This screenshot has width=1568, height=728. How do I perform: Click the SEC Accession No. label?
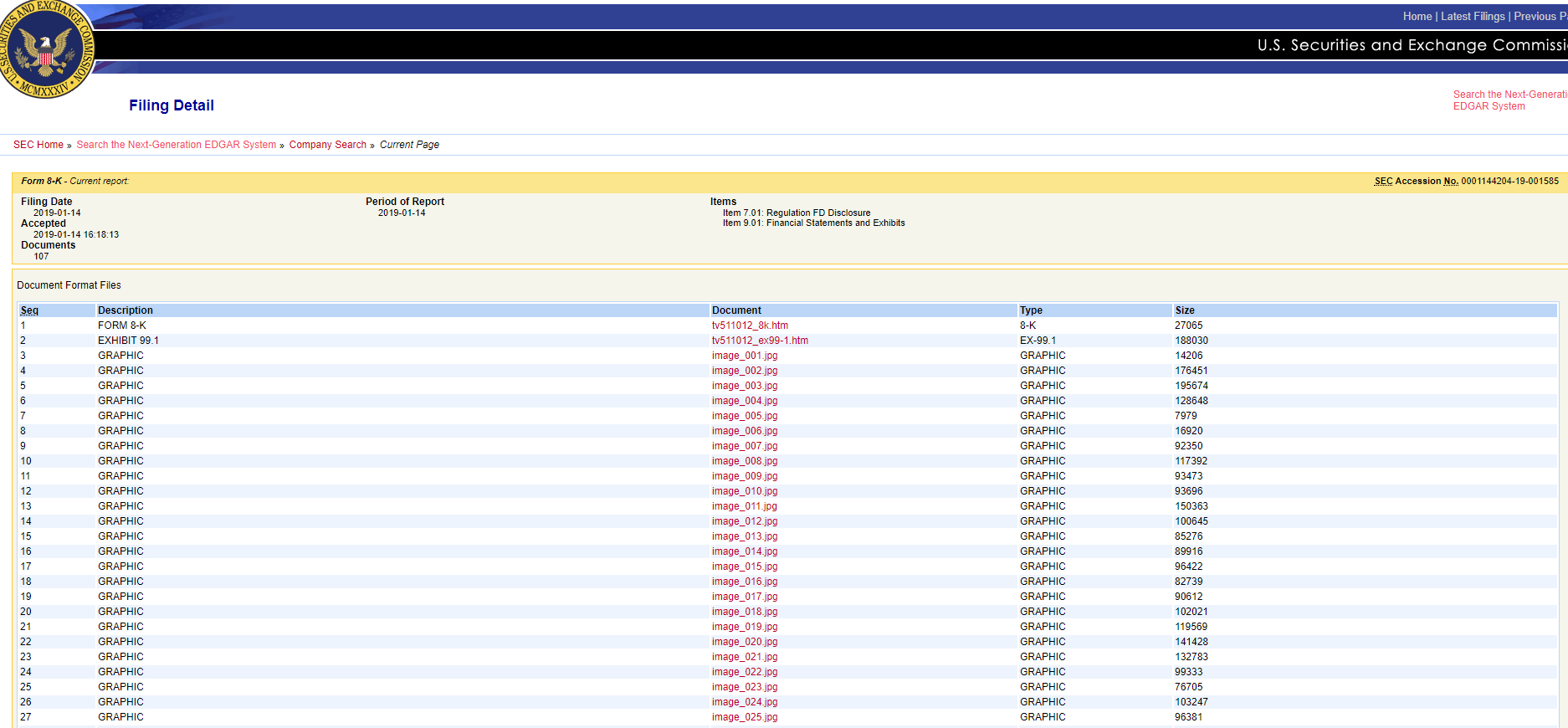pyautogui.click(x=1417, y=181)
